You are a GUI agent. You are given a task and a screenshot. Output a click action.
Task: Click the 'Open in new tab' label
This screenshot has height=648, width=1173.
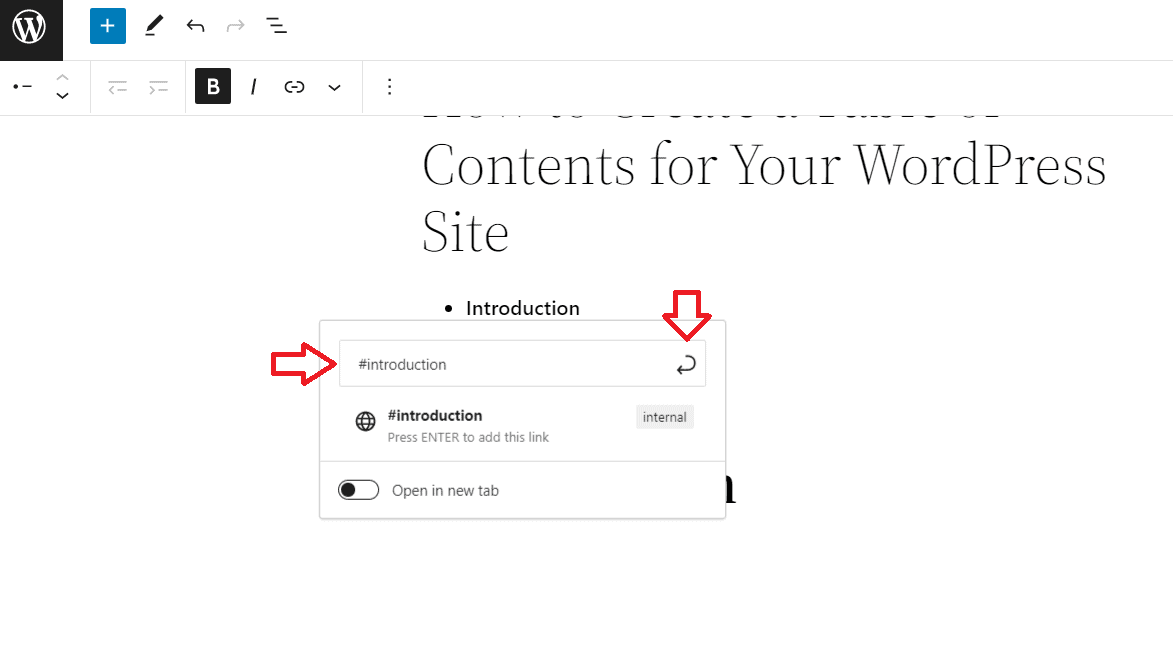(x=445, y=491)
